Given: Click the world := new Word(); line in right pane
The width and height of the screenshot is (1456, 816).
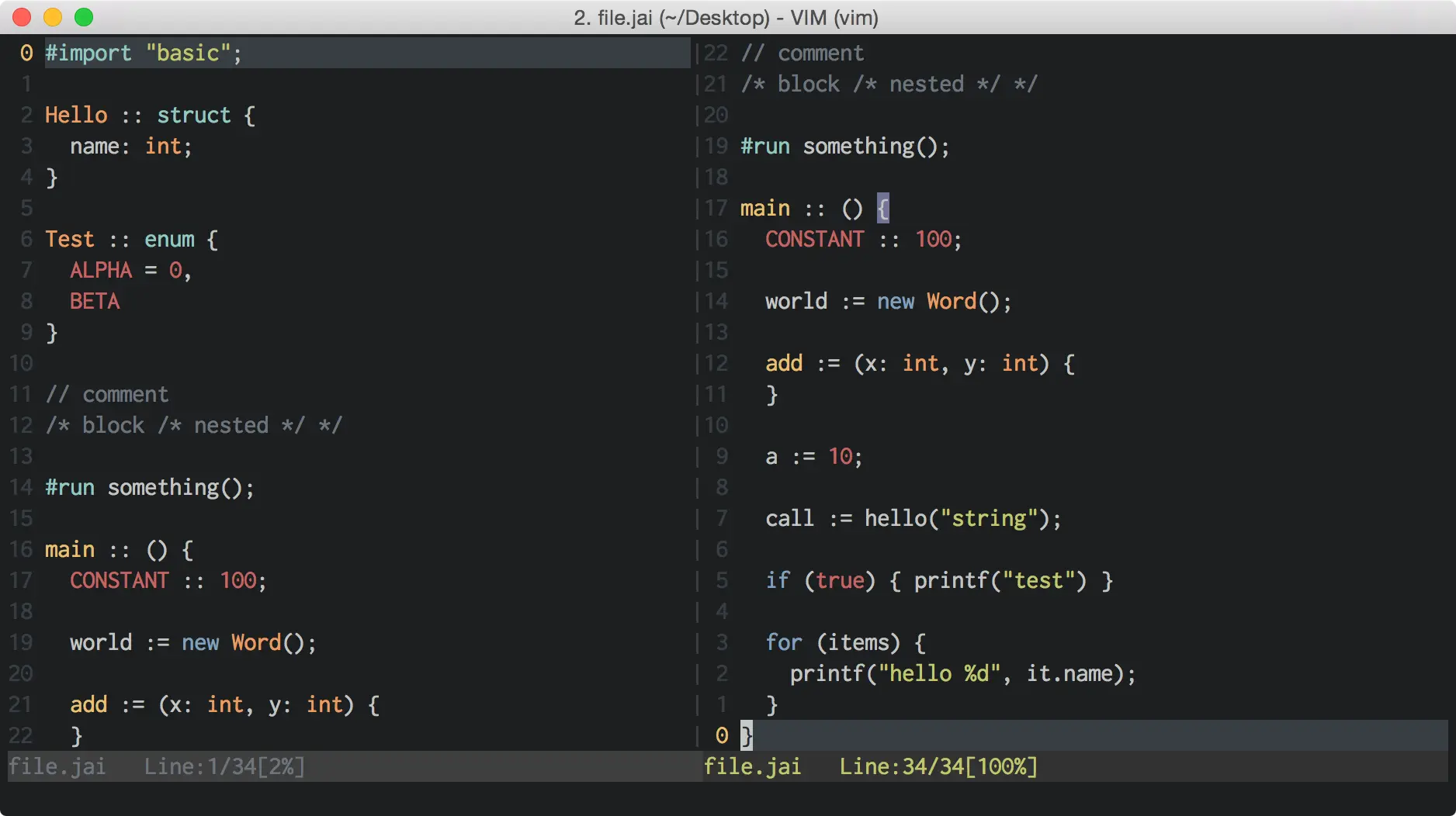Looking at the screenshot, I should pyautogui.click(x=887, y=301).
